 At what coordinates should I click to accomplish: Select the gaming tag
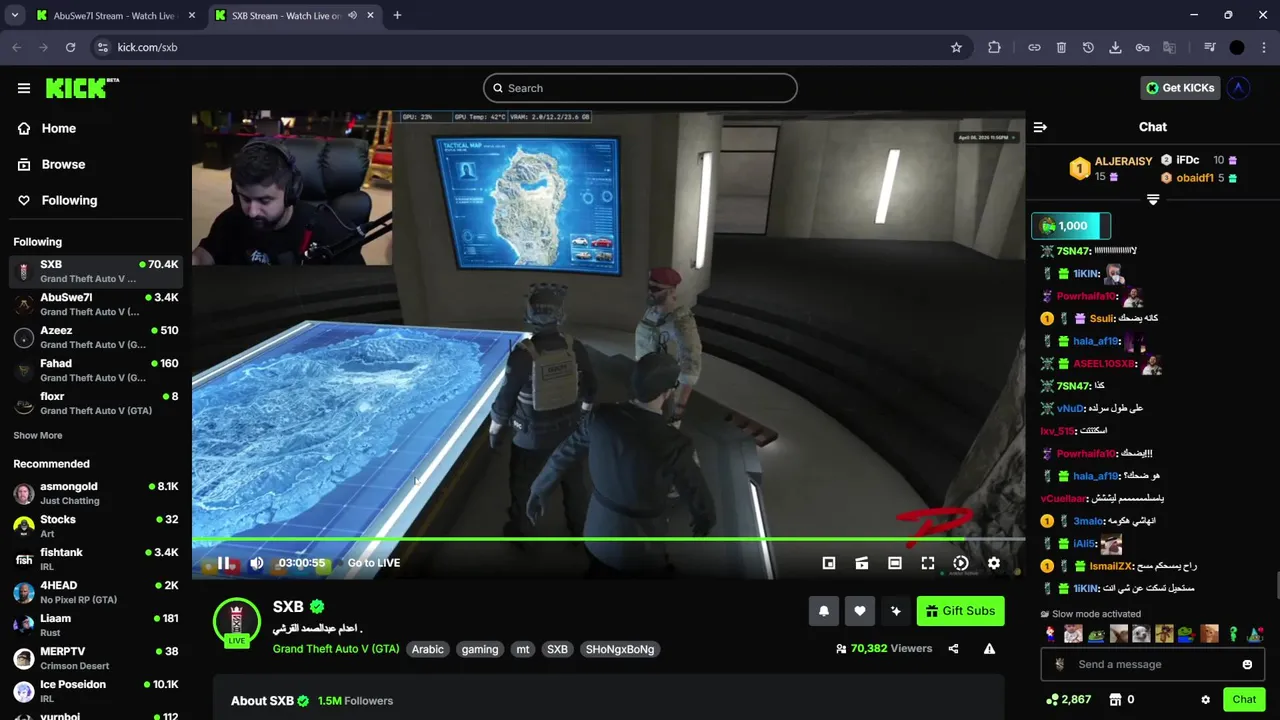pyautogui.click(x=480, y=649)
